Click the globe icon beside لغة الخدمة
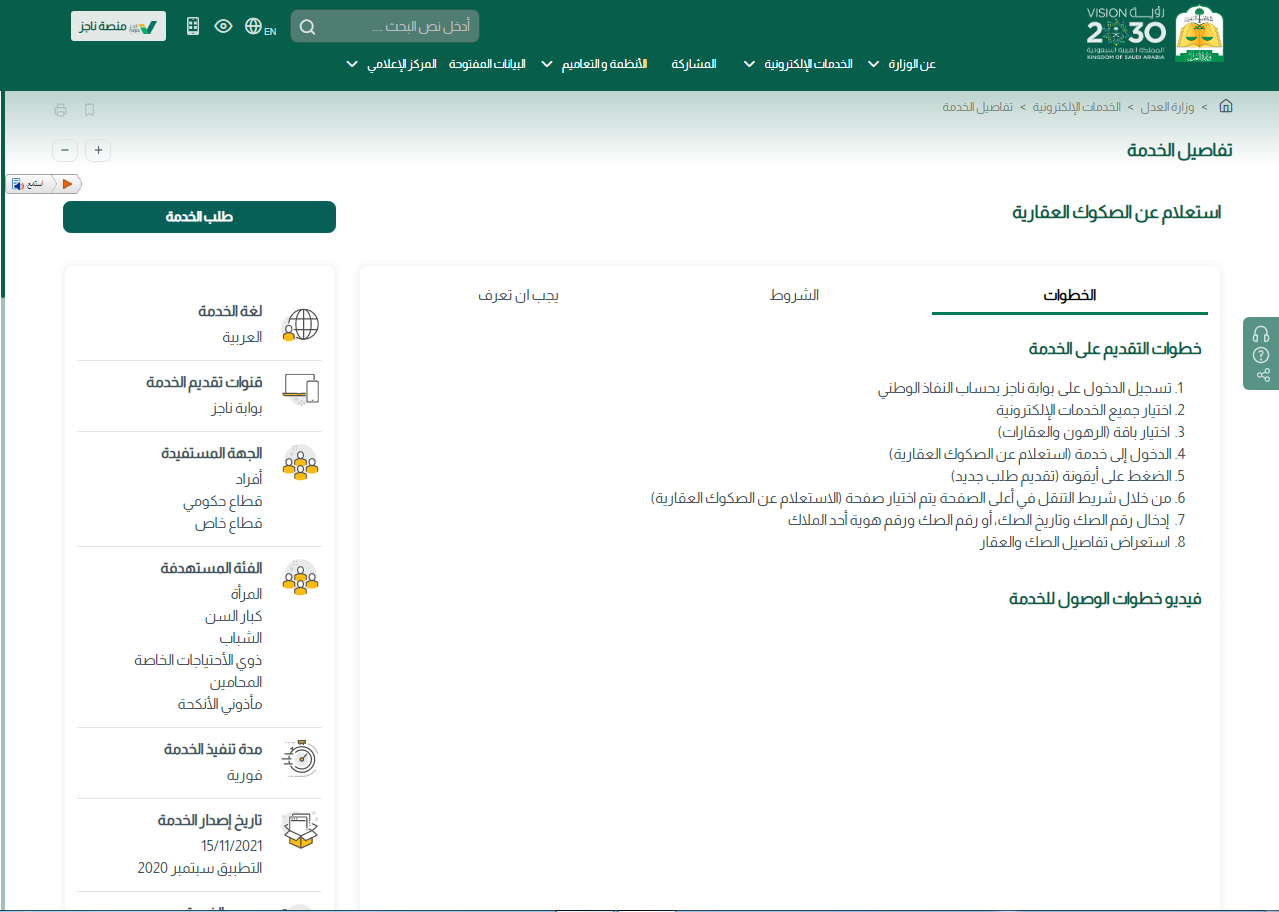 (301, 325)
